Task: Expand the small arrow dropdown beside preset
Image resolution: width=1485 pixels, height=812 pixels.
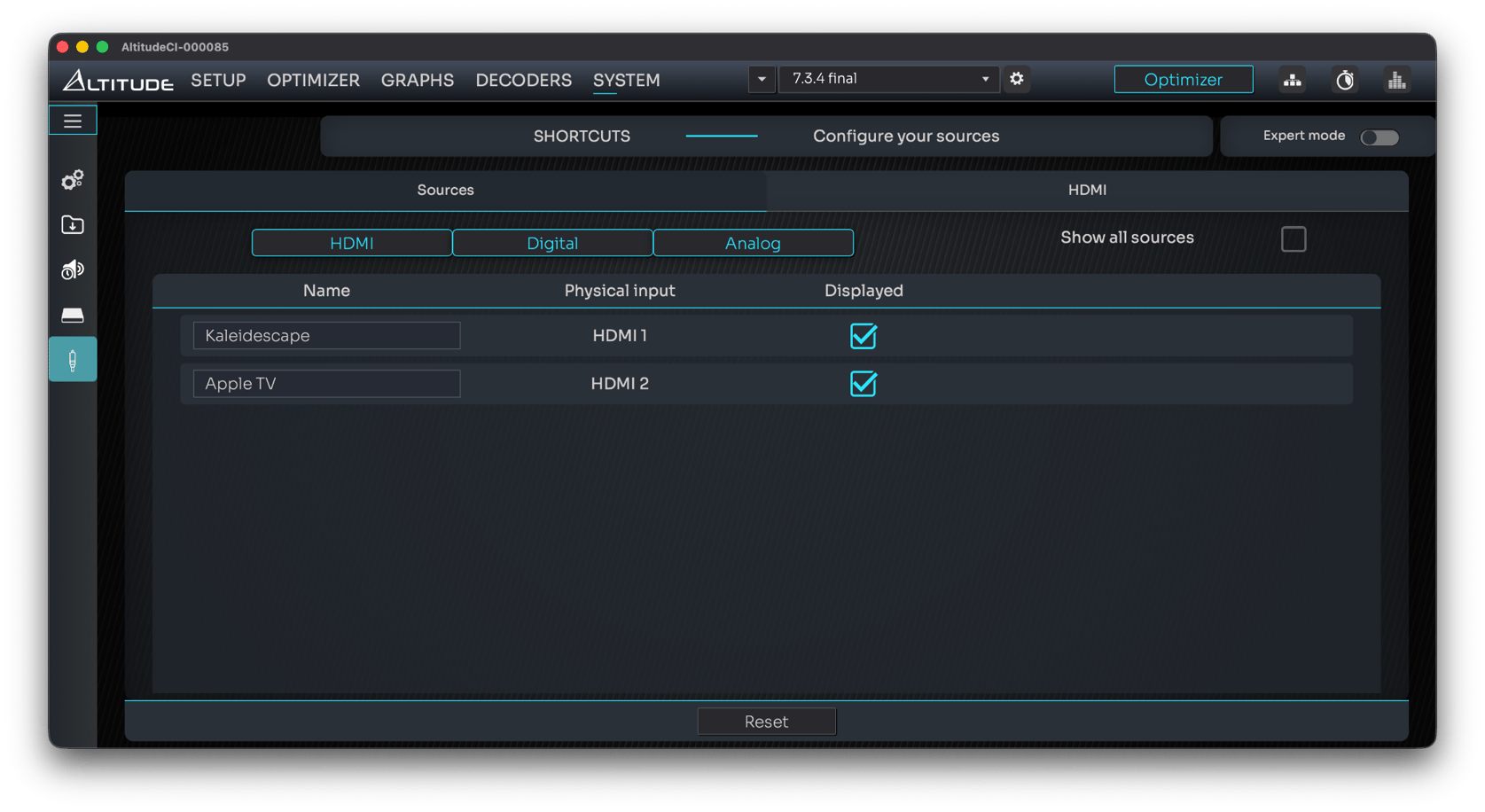Action: point(762,79)
